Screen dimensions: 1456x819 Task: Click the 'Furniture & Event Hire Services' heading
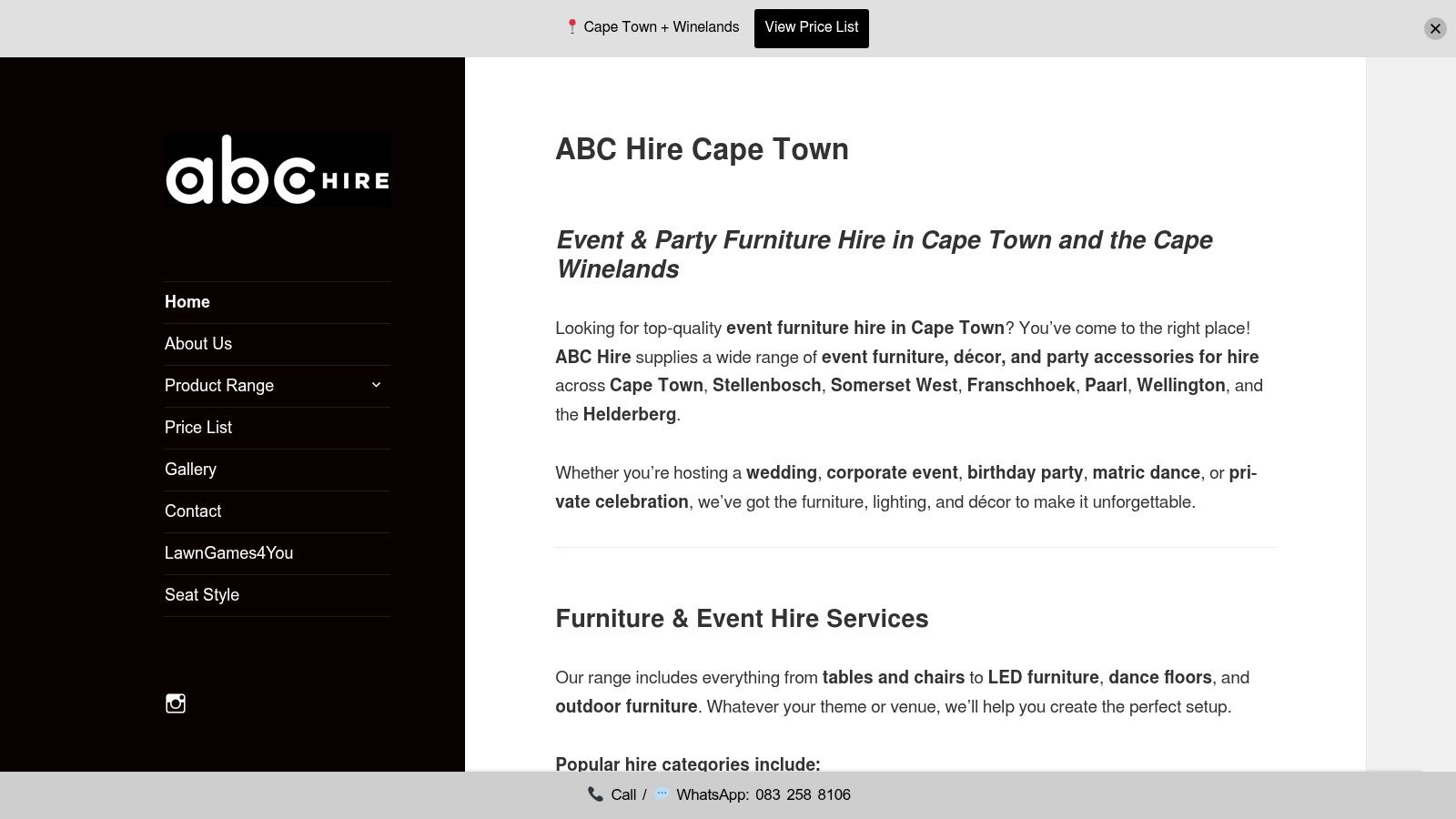pos(743,619)
